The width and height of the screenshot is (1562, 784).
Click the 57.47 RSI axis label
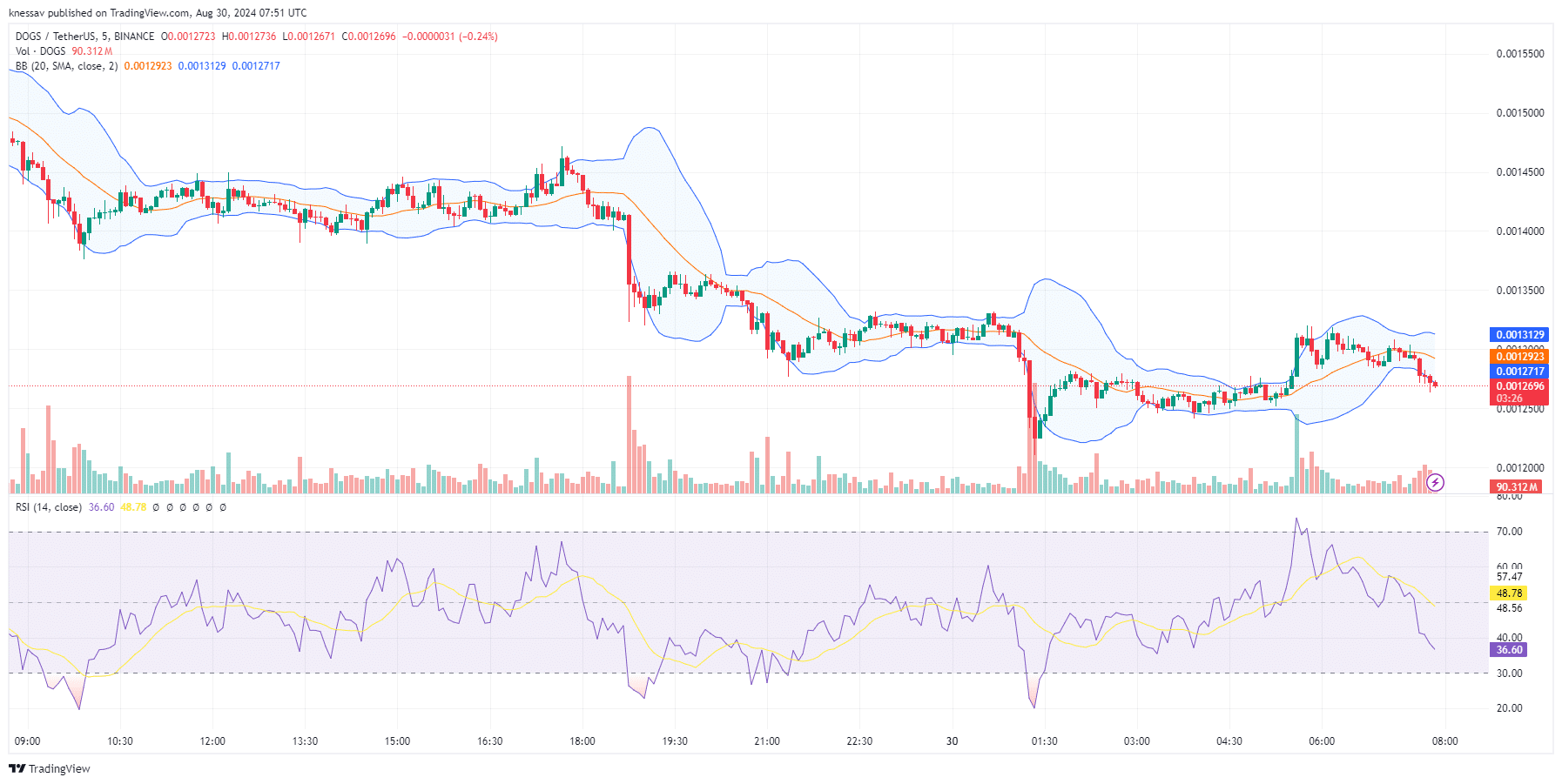1510,577
